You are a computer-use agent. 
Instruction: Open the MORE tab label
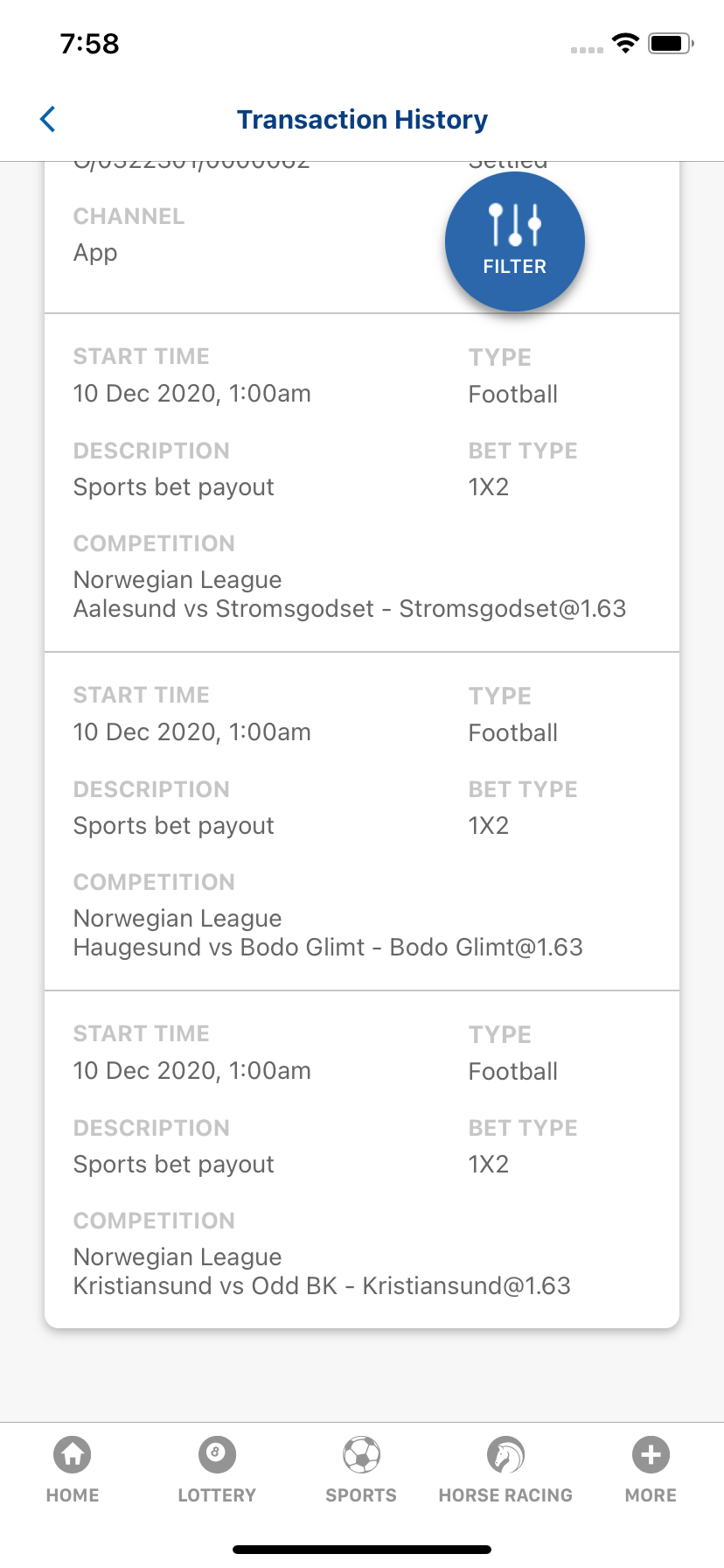pos(651,1495)
